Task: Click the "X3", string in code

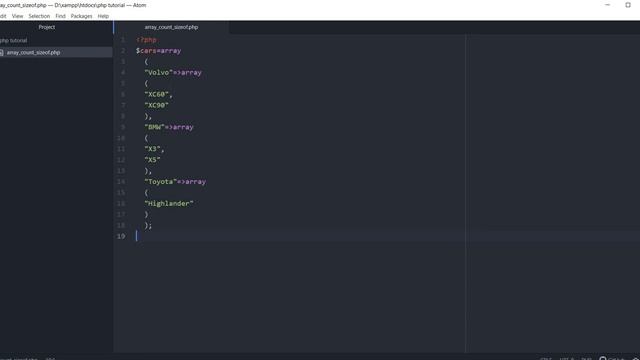Action: click(154, 149)
